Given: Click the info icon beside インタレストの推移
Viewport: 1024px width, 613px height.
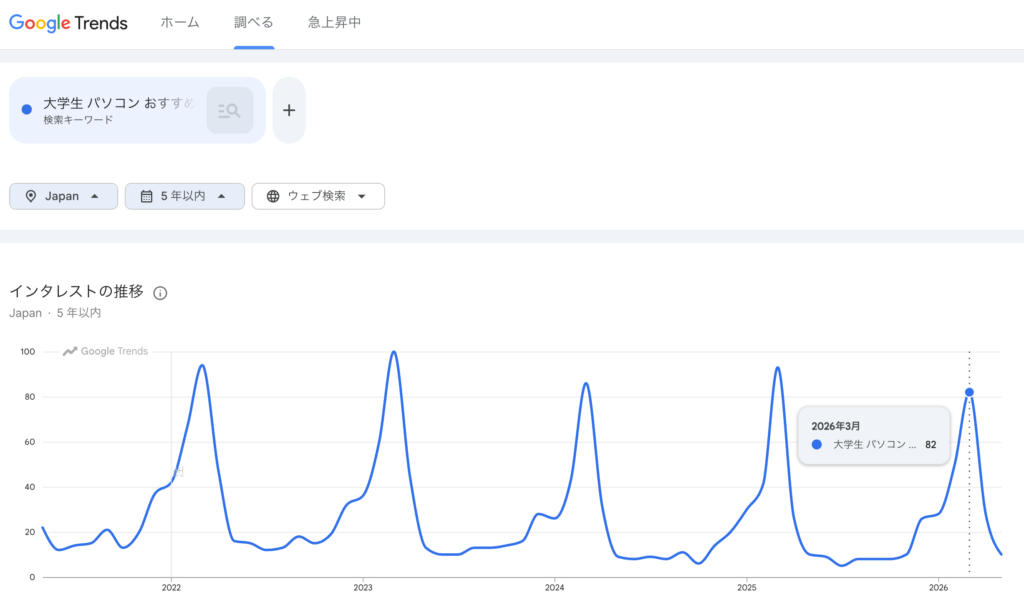Looking at the screenshot, I should (160, 293).
